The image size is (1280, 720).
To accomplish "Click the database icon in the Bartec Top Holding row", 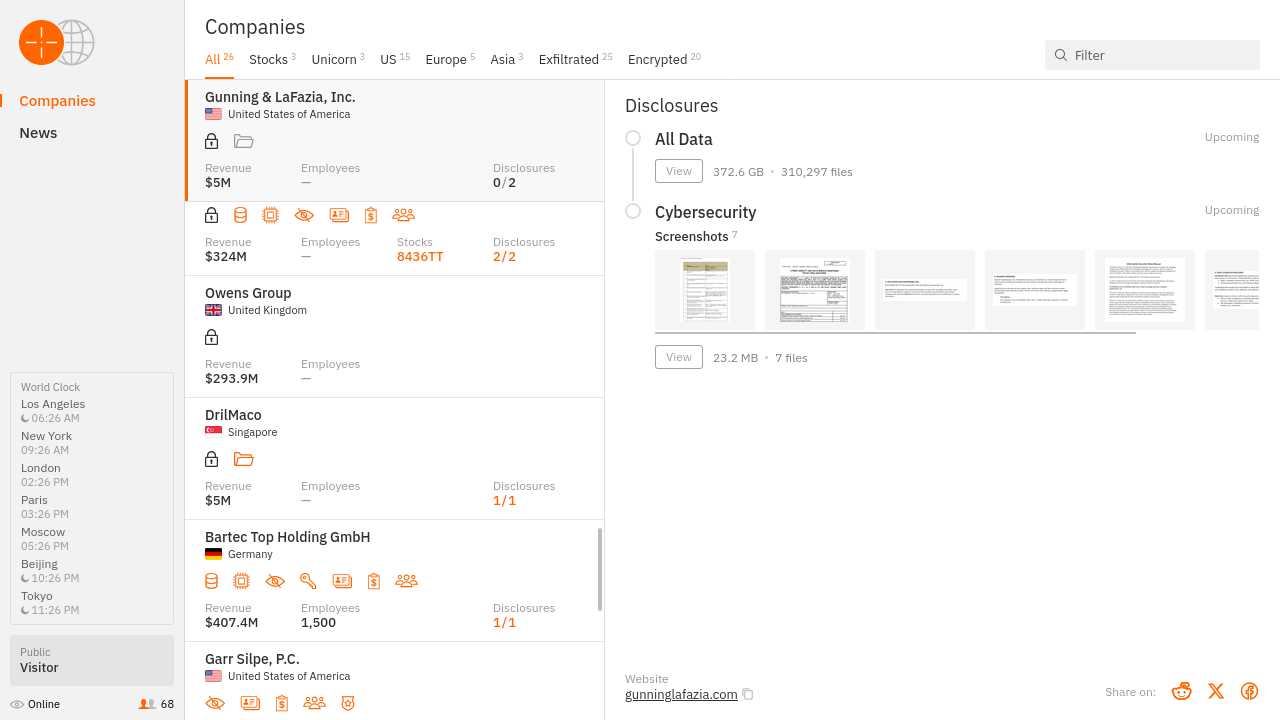I will tap(211, 581).
